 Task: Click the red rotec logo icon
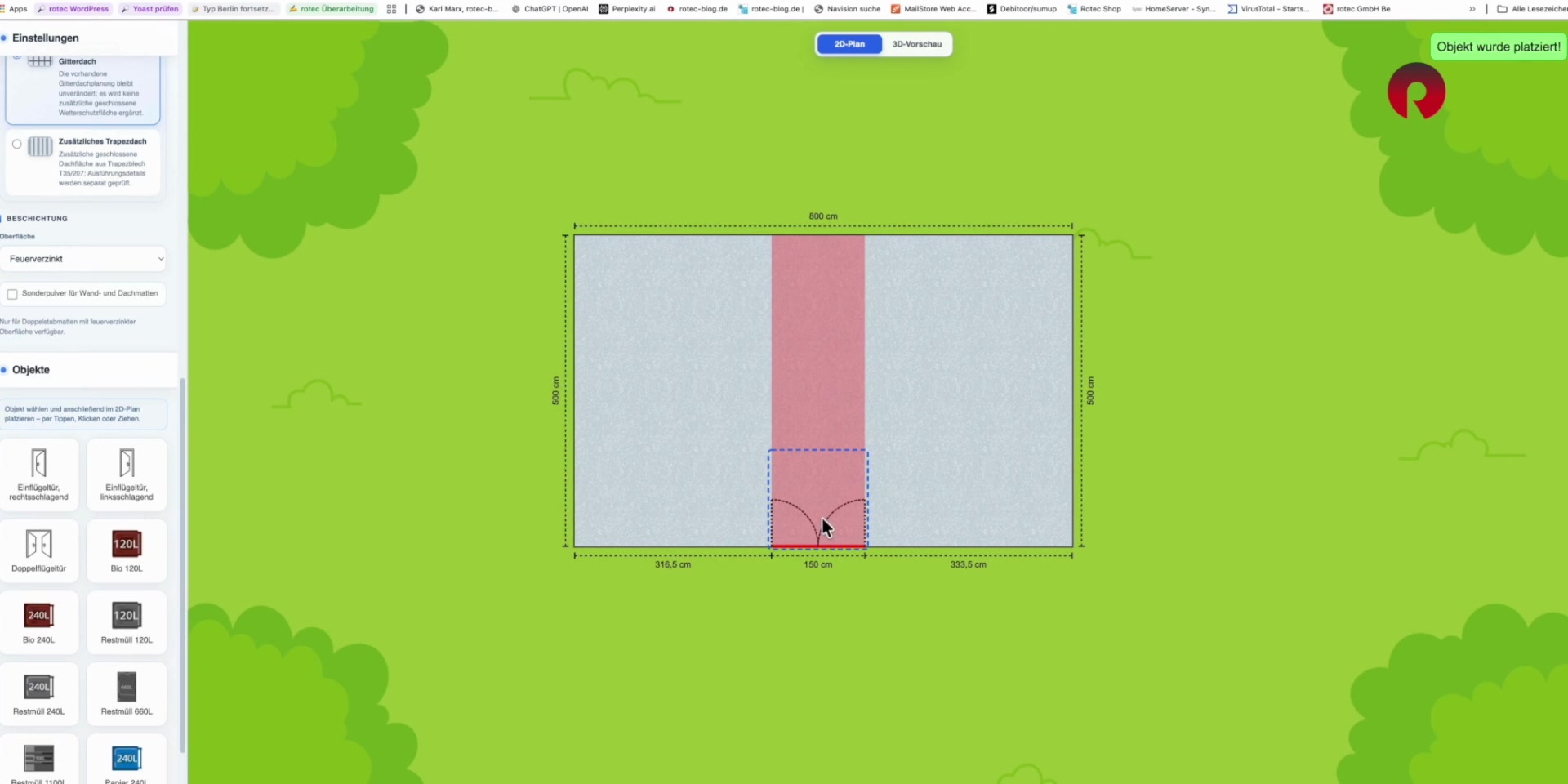coord(1416,91)
